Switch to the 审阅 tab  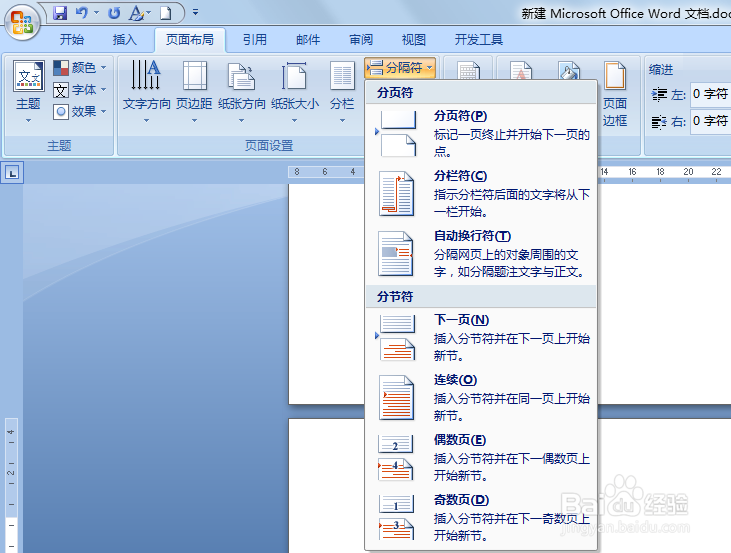pyautogui.click(x=361, y=40)
